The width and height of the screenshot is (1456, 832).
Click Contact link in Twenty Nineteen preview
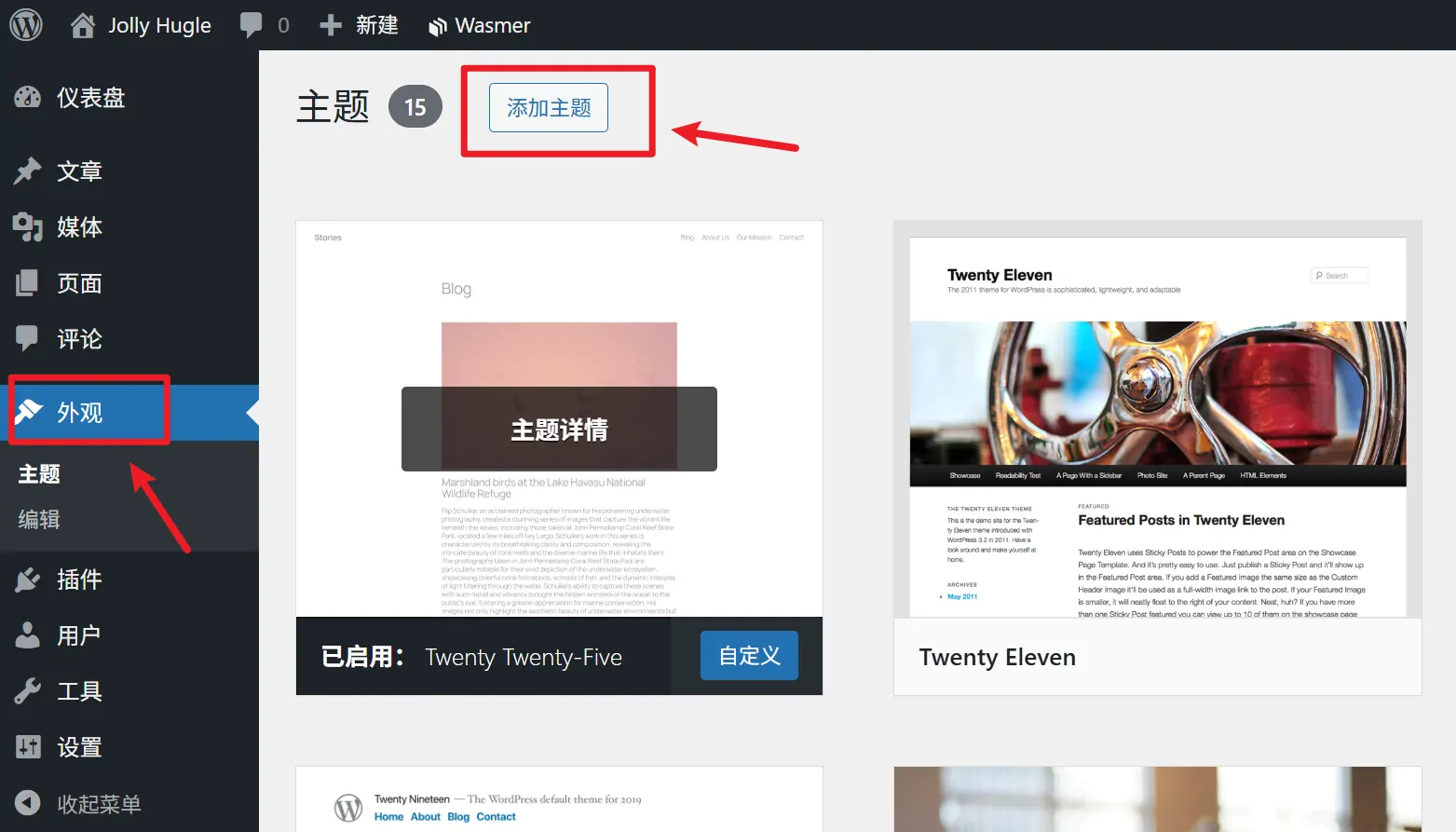[496, 817]
